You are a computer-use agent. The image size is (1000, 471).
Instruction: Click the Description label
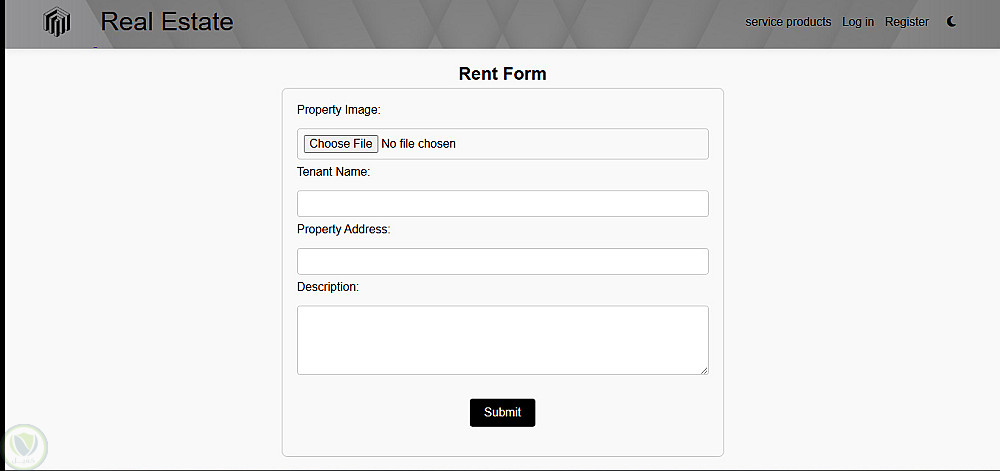(327, 287)
